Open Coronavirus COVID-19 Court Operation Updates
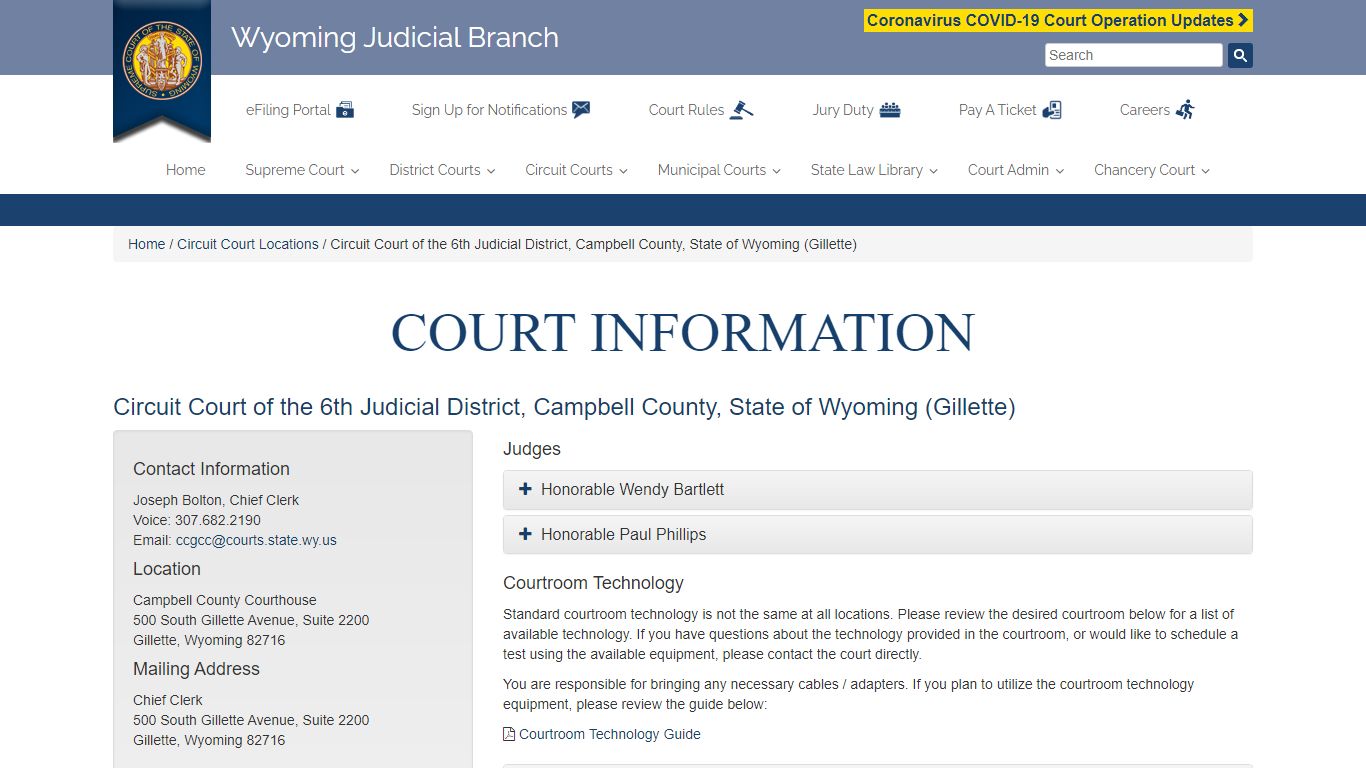The width and height of the screenshot is (1366, 768). (1058, 20)
